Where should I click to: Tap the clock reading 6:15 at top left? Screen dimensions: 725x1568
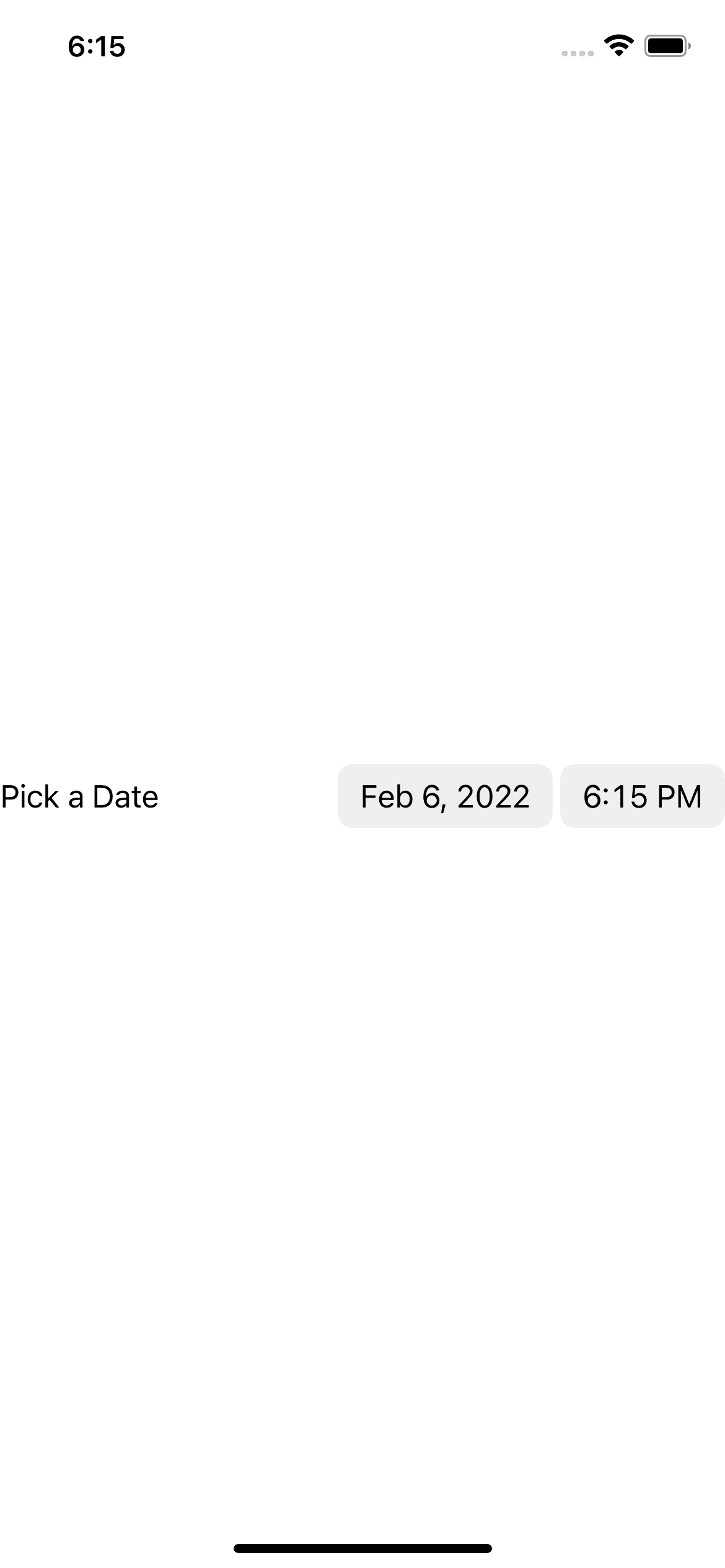(96, 45)
